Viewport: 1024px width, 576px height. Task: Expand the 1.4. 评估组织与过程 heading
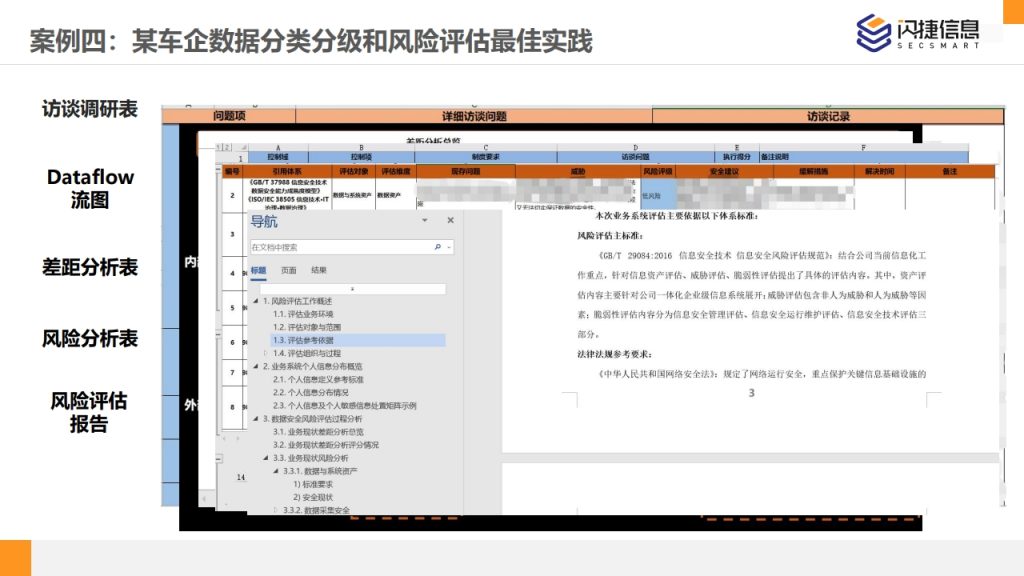click(x=266, y=353)
